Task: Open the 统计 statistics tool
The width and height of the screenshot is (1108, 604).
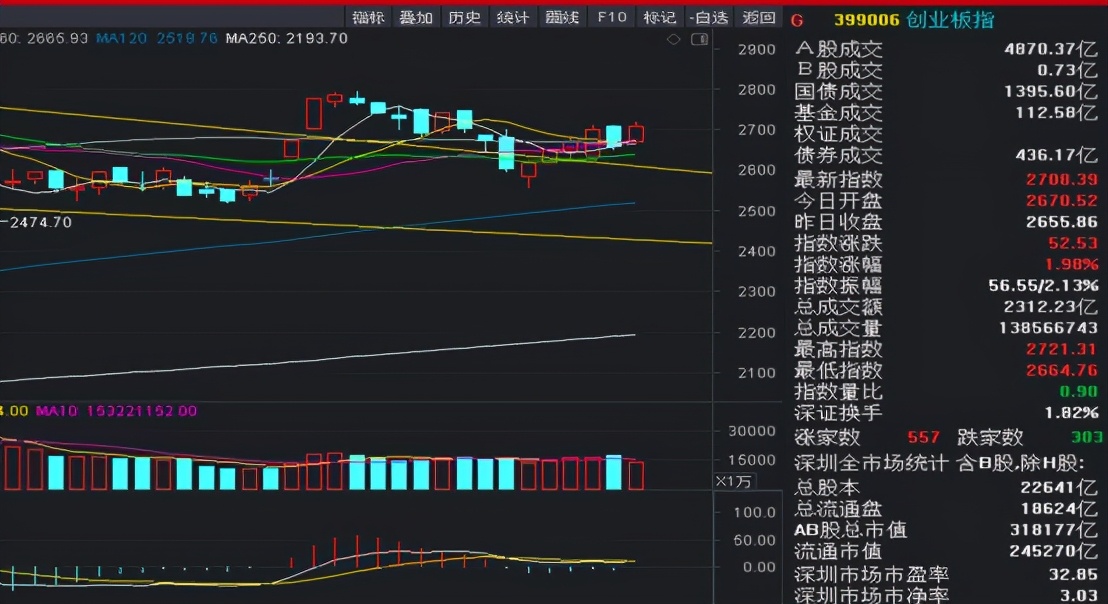Action: tap(513, 17)
